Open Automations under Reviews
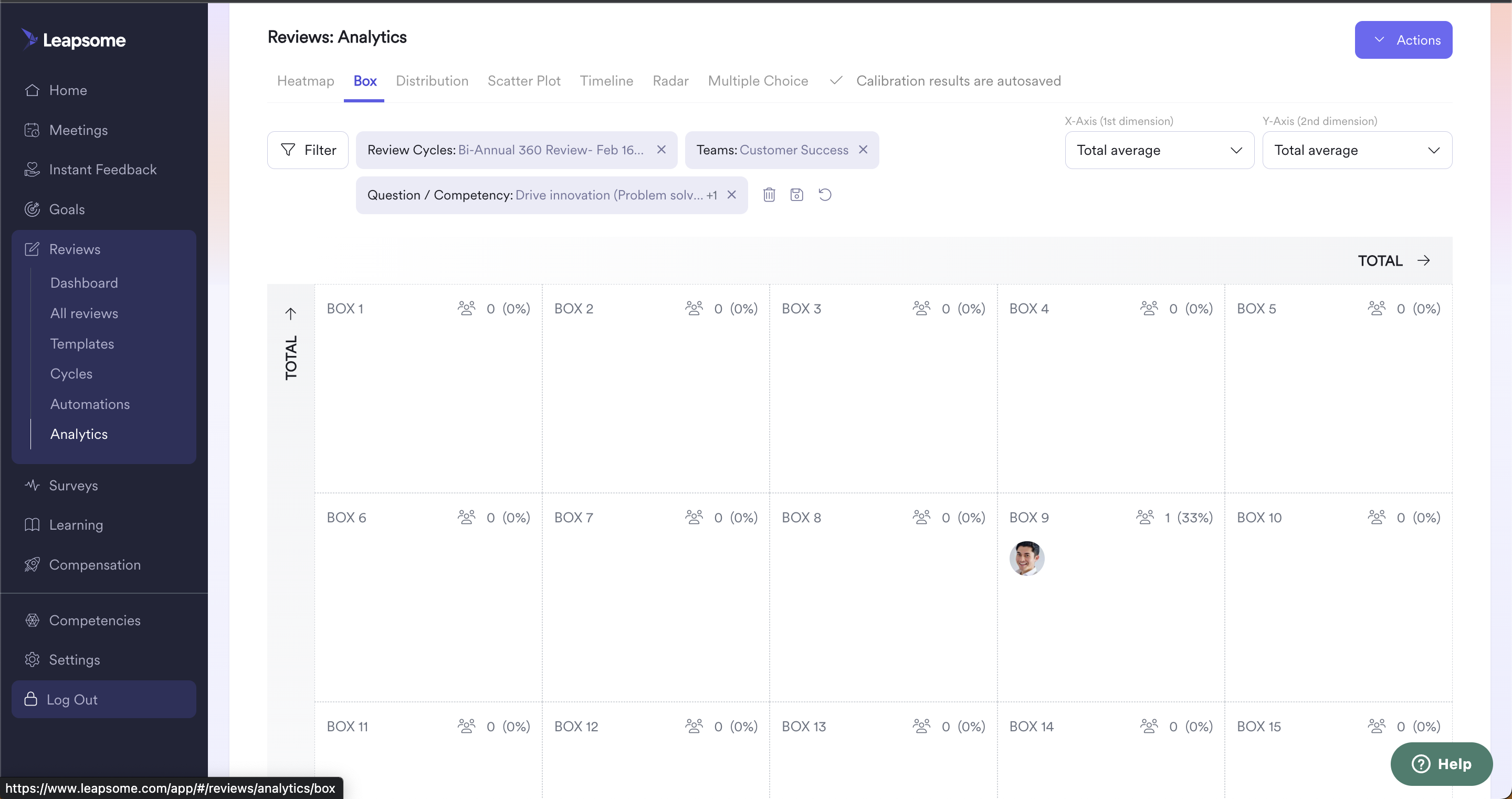 pyautogui.click(x=90, y=404)
